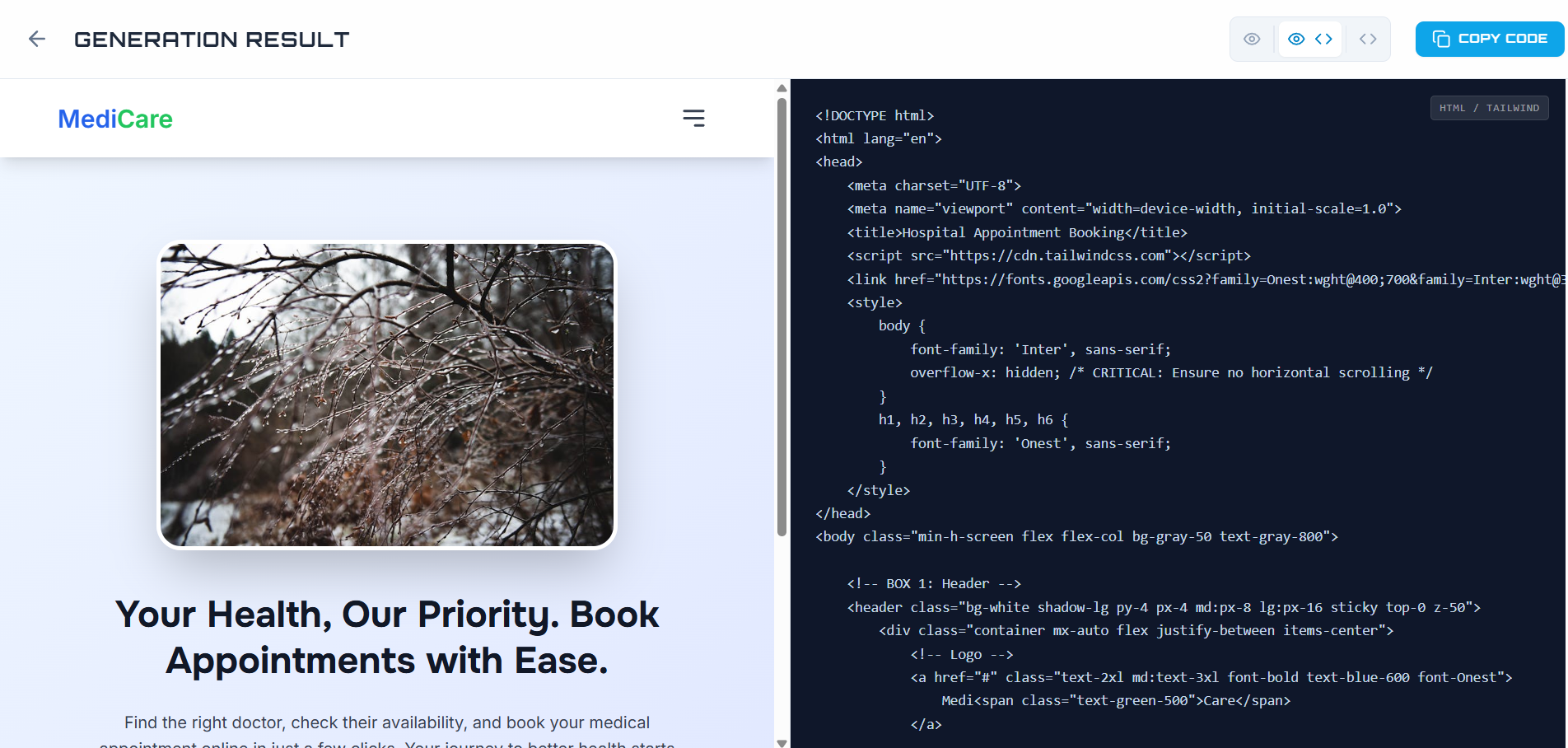
Task: Click the Google Fonts link tag line
Action: [1206, 279]
